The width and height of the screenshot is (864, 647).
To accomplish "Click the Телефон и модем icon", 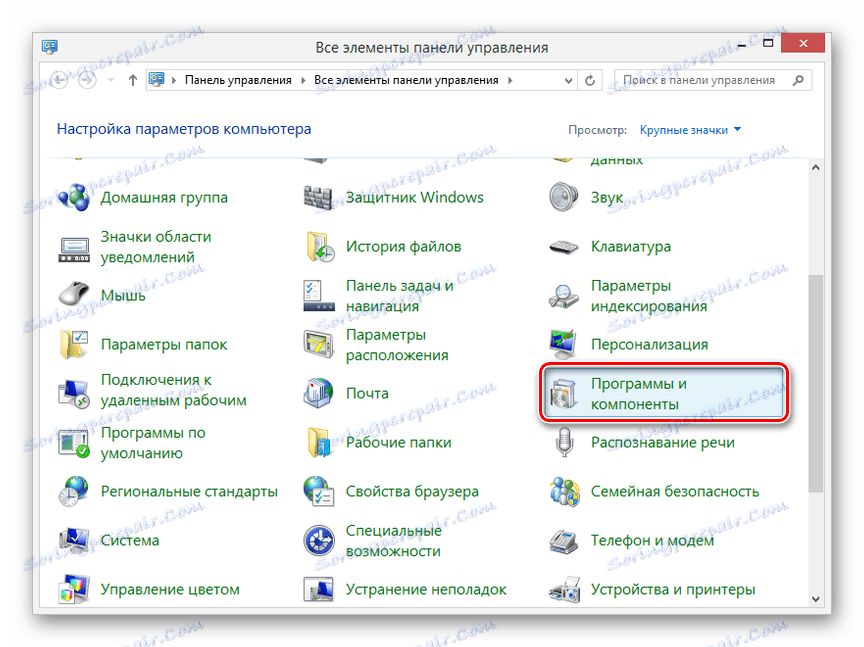I will click(x=564, y=541).
